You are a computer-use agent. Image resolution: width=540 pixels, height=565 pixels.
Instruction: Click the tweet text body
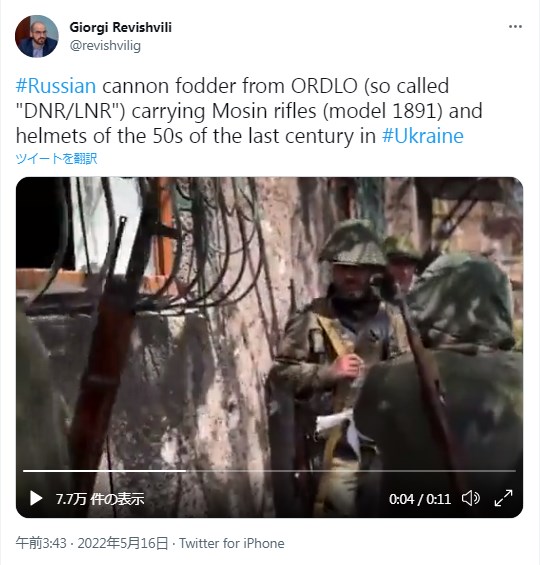249,111
